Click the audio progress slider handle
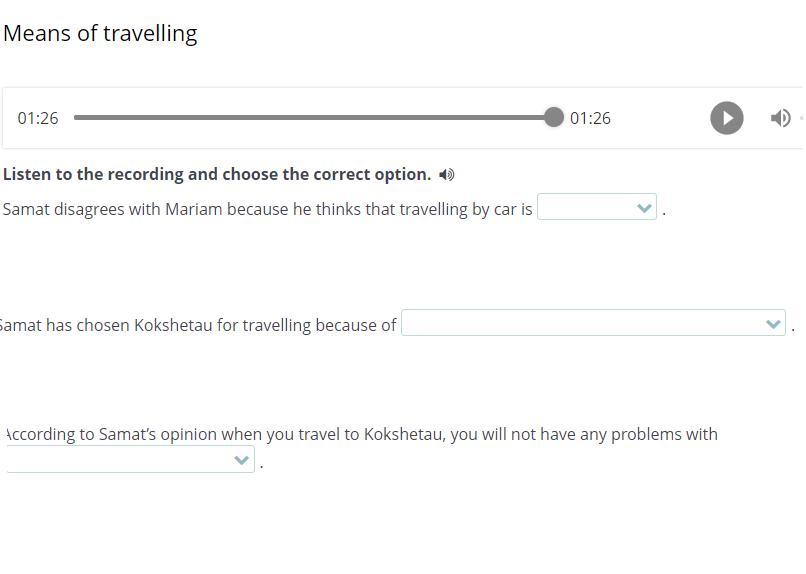806x574 pixels. click(553, 118)
